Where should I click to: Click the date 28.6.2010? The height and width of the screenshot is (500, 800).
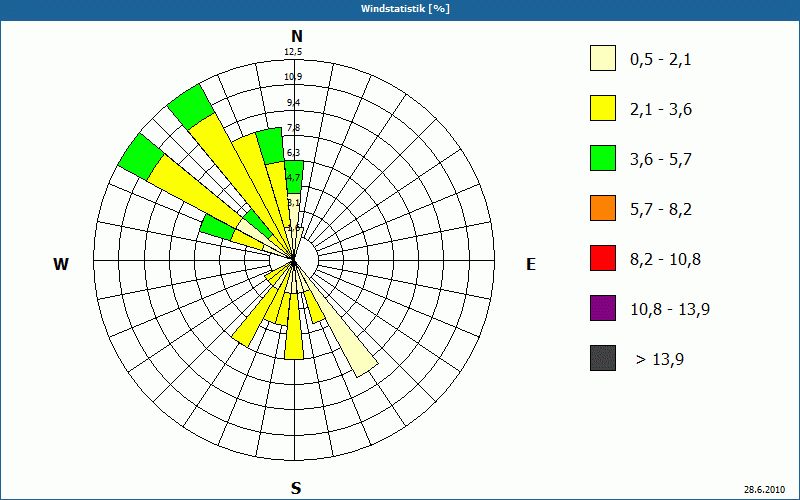pyautogui.click(x=764, y=489)
